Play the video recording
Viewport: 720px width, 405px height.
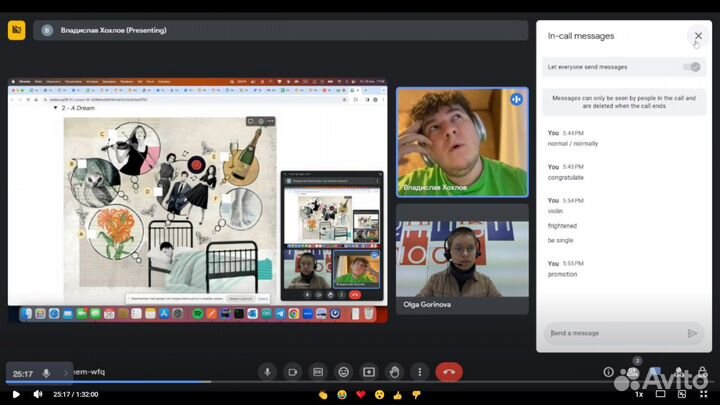(15, 394)
